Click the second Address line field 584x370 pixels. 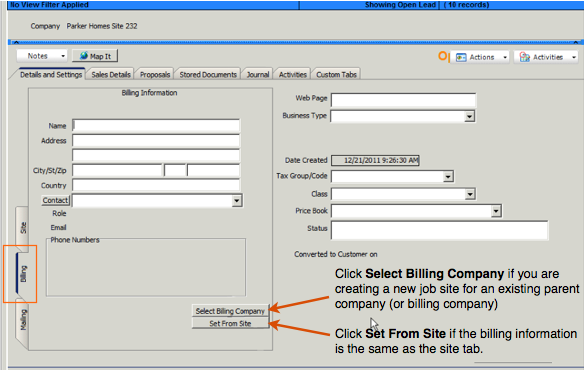tap(156, 155)
